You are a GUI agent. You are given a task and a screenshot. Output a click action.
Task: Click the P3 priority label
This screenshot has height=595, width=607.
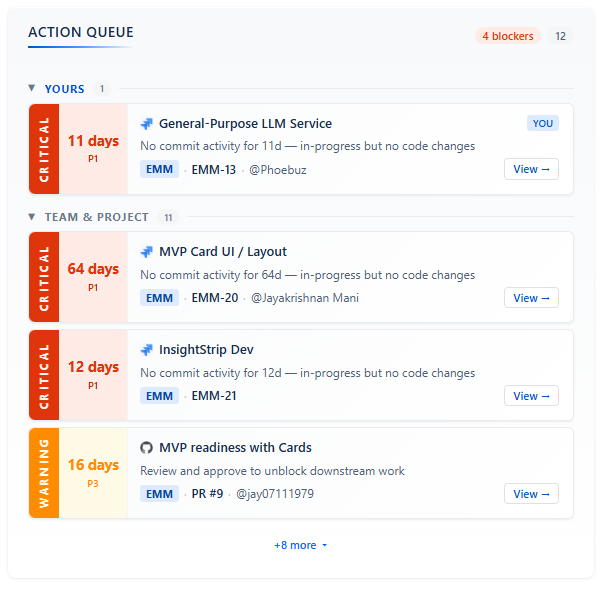point(93,484)
